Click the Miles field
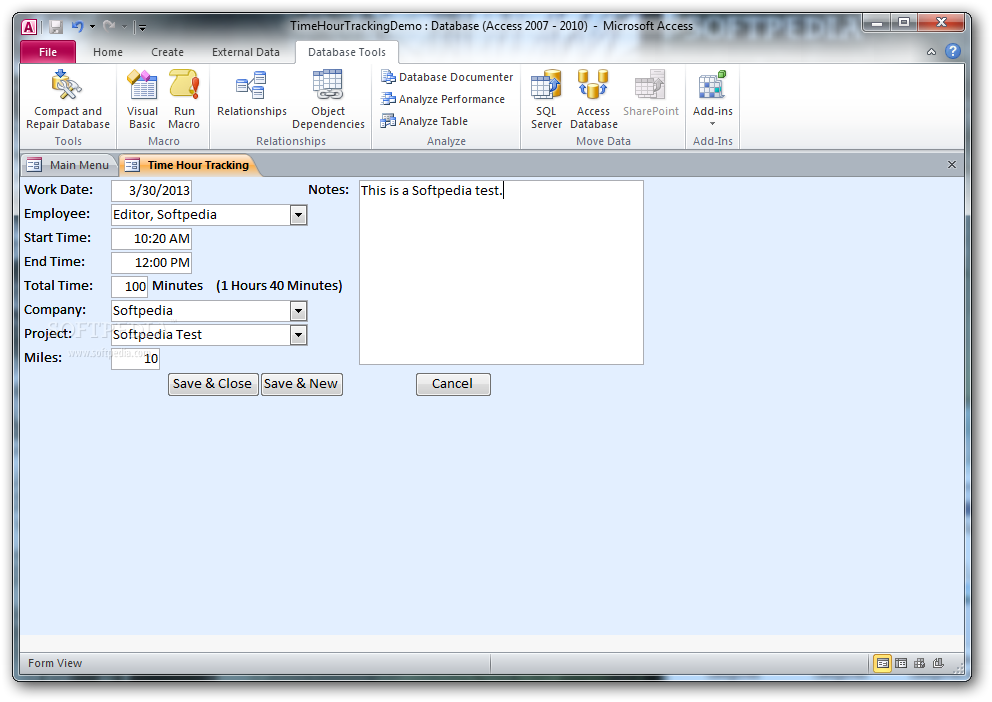Viewport: 992px width, 702px height. click(x=135, y=359)
